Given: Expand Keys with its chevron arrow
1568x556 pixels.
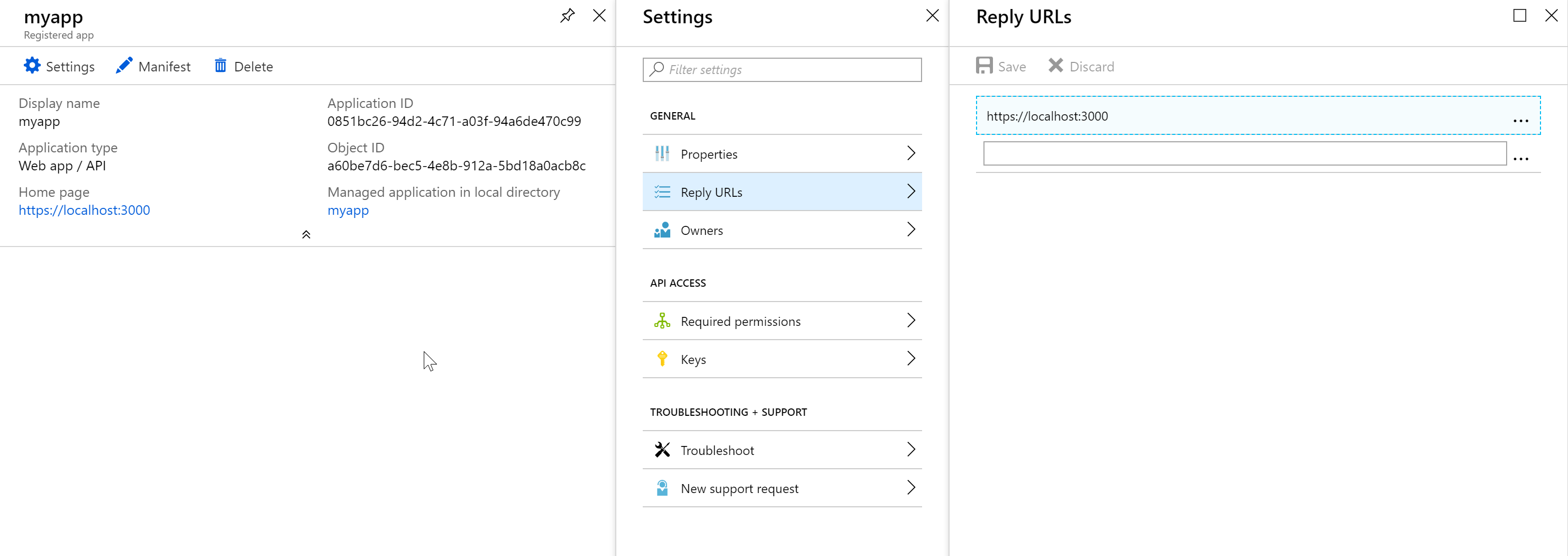Looking at the screenshot, I should coord(910,359).
